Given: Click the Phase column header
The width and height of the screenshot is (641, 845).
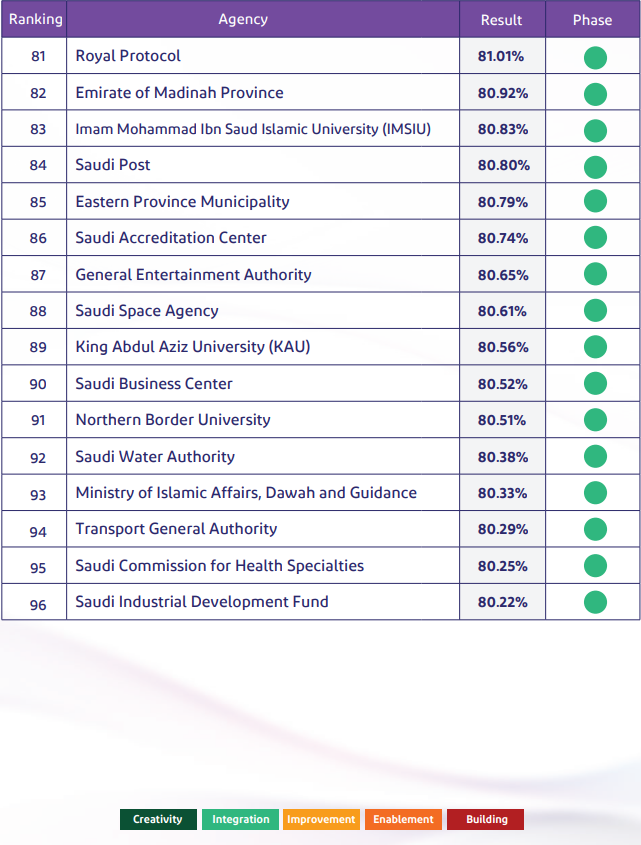Looking at the screenshot, I should tap(592, 20).
